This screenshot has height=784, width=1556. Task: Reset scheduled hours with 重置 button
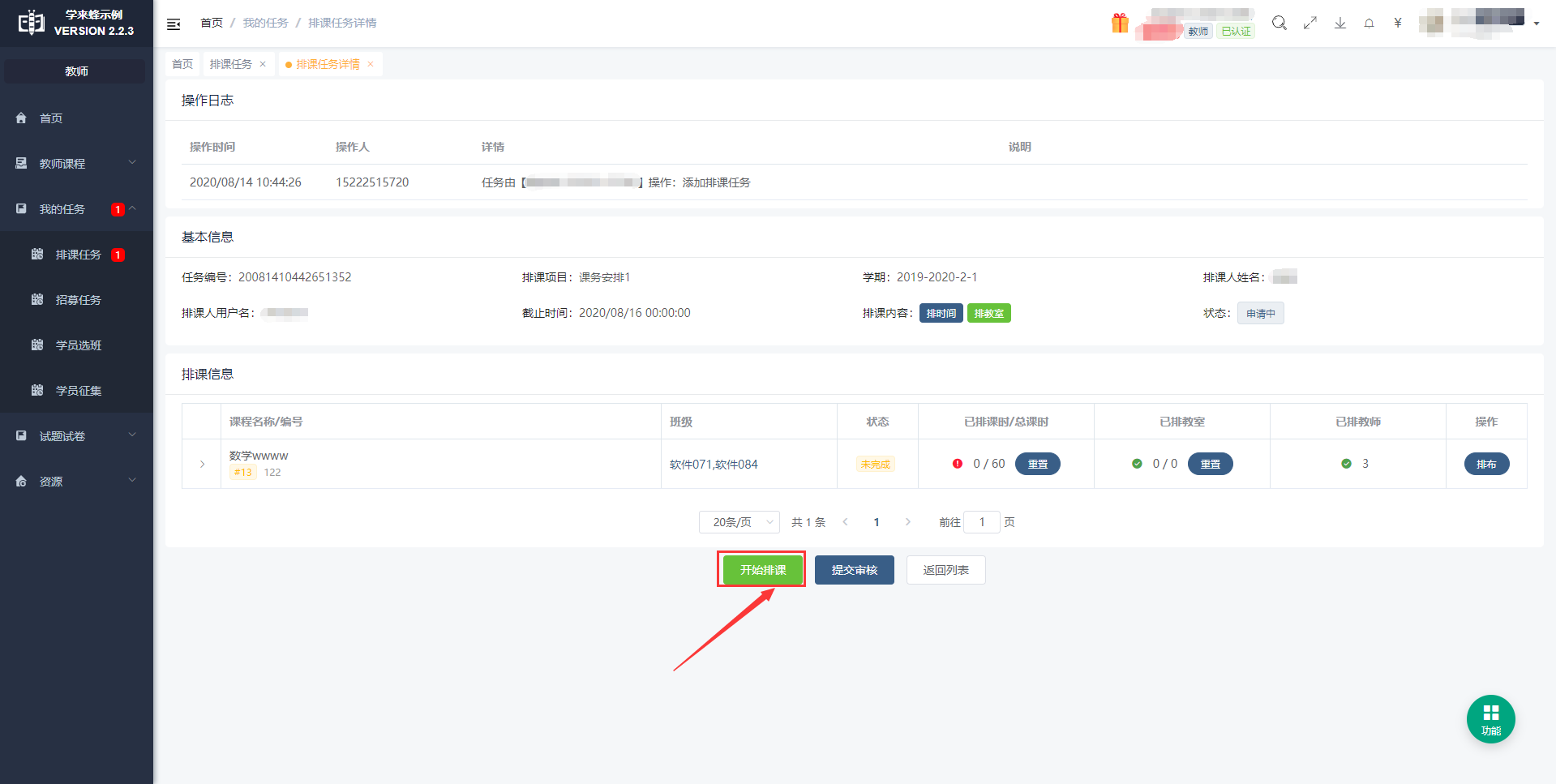[1037, 464]
